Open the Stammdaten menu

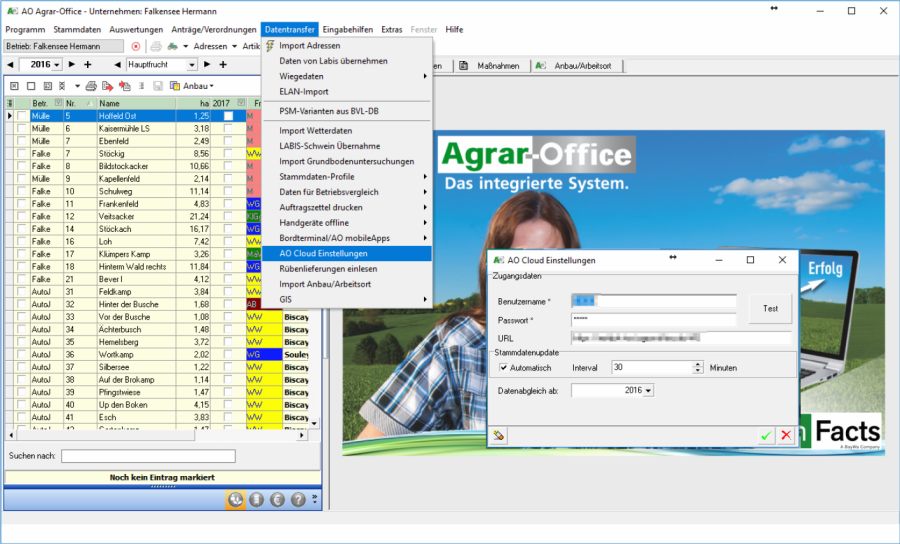point(77,29)
